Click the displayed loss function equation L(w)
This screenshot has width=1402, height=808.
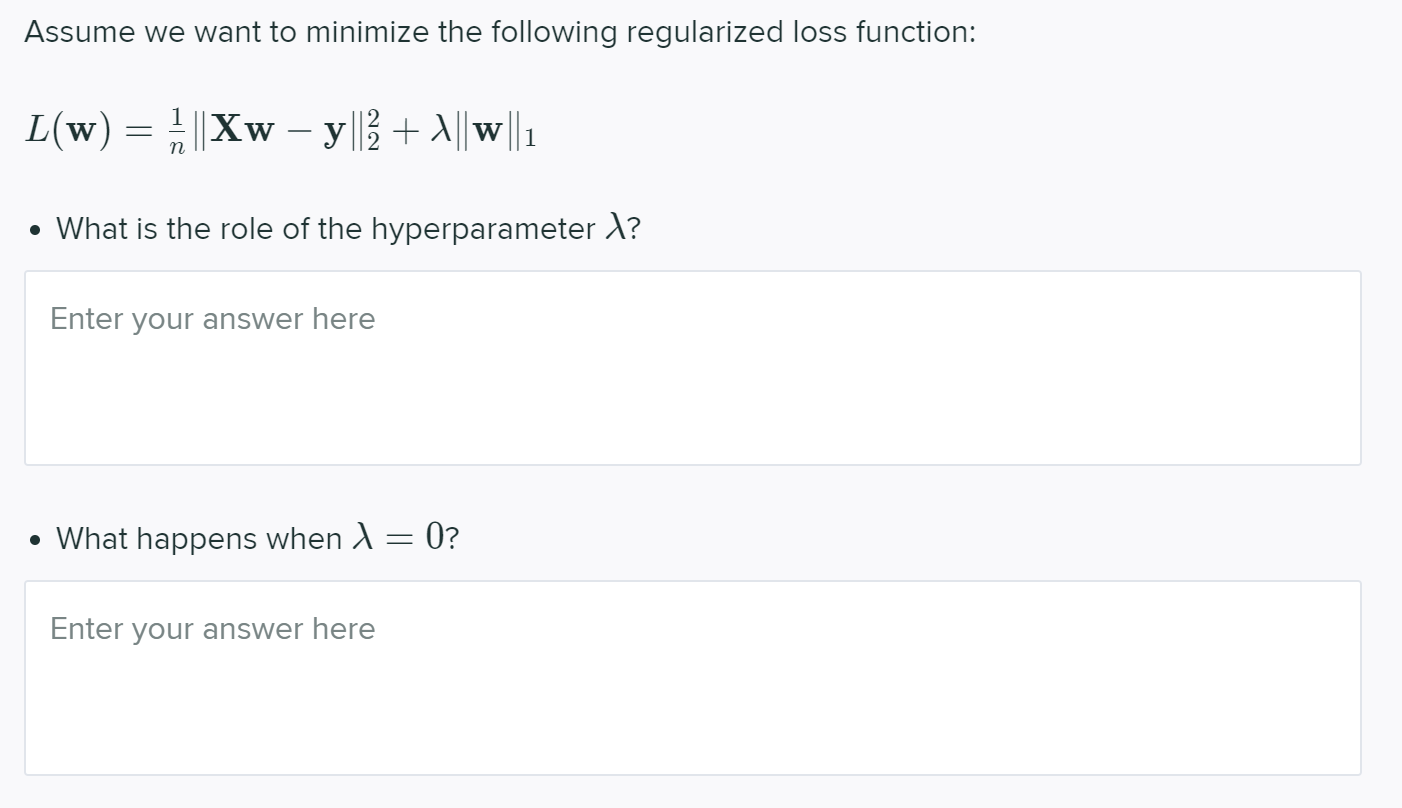click(280, 130)
